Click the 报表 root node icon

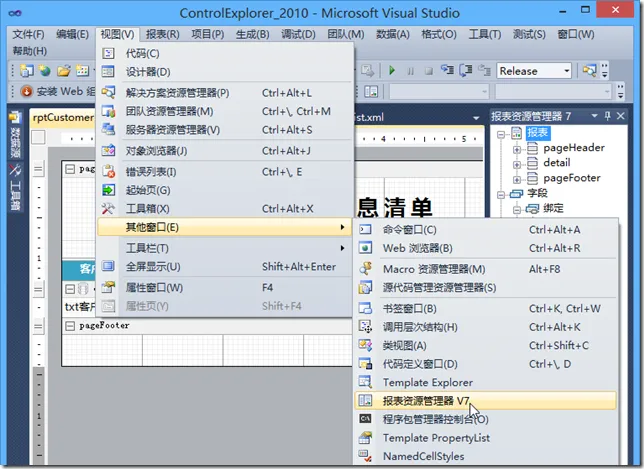517,133
